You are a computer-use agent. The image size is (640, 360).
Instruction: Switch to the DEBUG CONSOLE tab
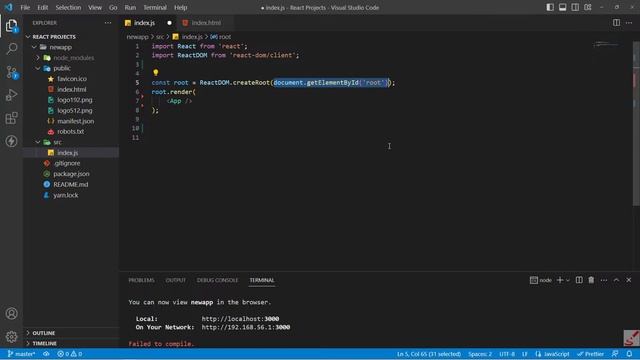click(x=217, y=280)
